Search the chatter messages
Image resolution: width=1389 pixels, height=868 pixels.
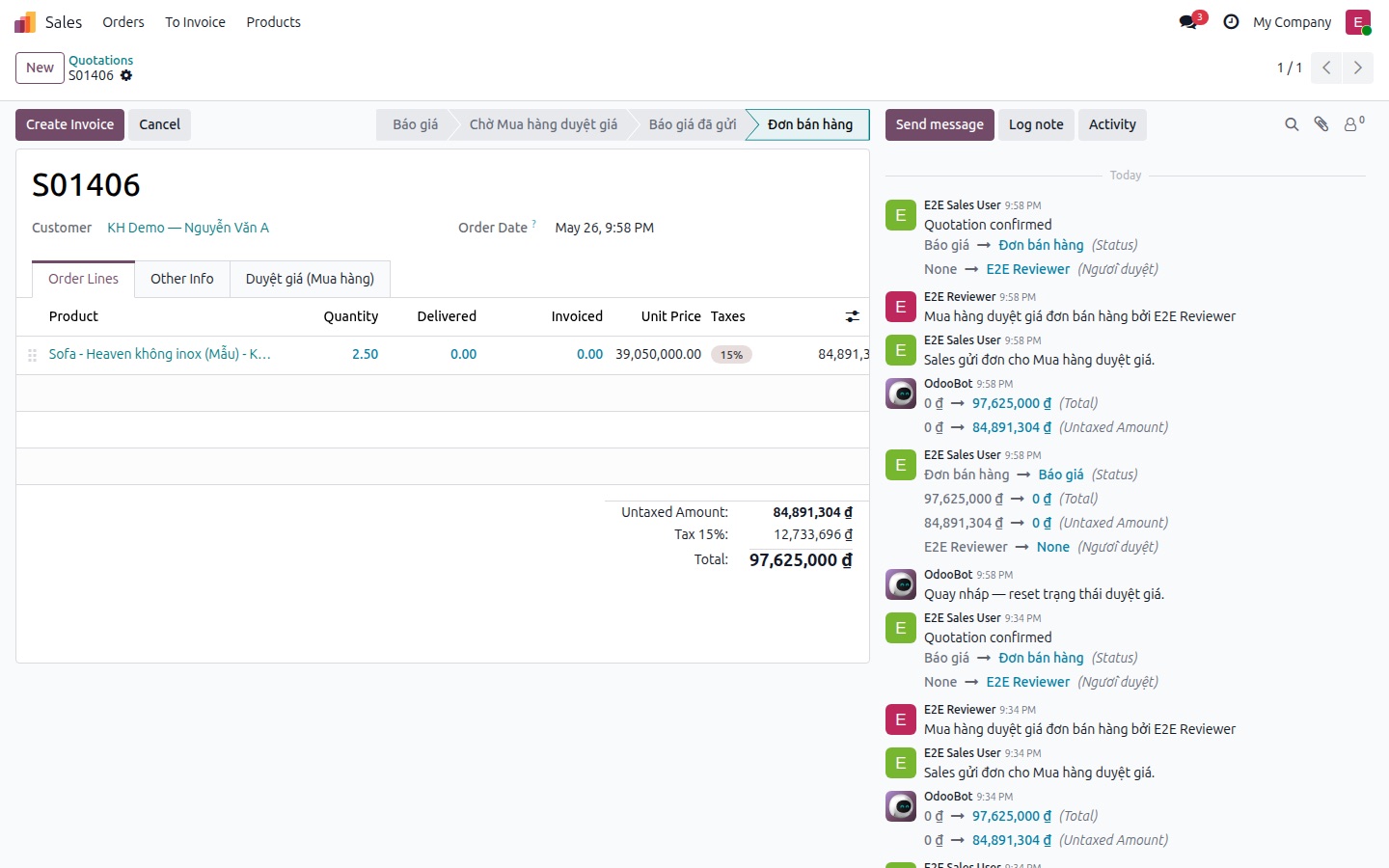pos(1292,124)
